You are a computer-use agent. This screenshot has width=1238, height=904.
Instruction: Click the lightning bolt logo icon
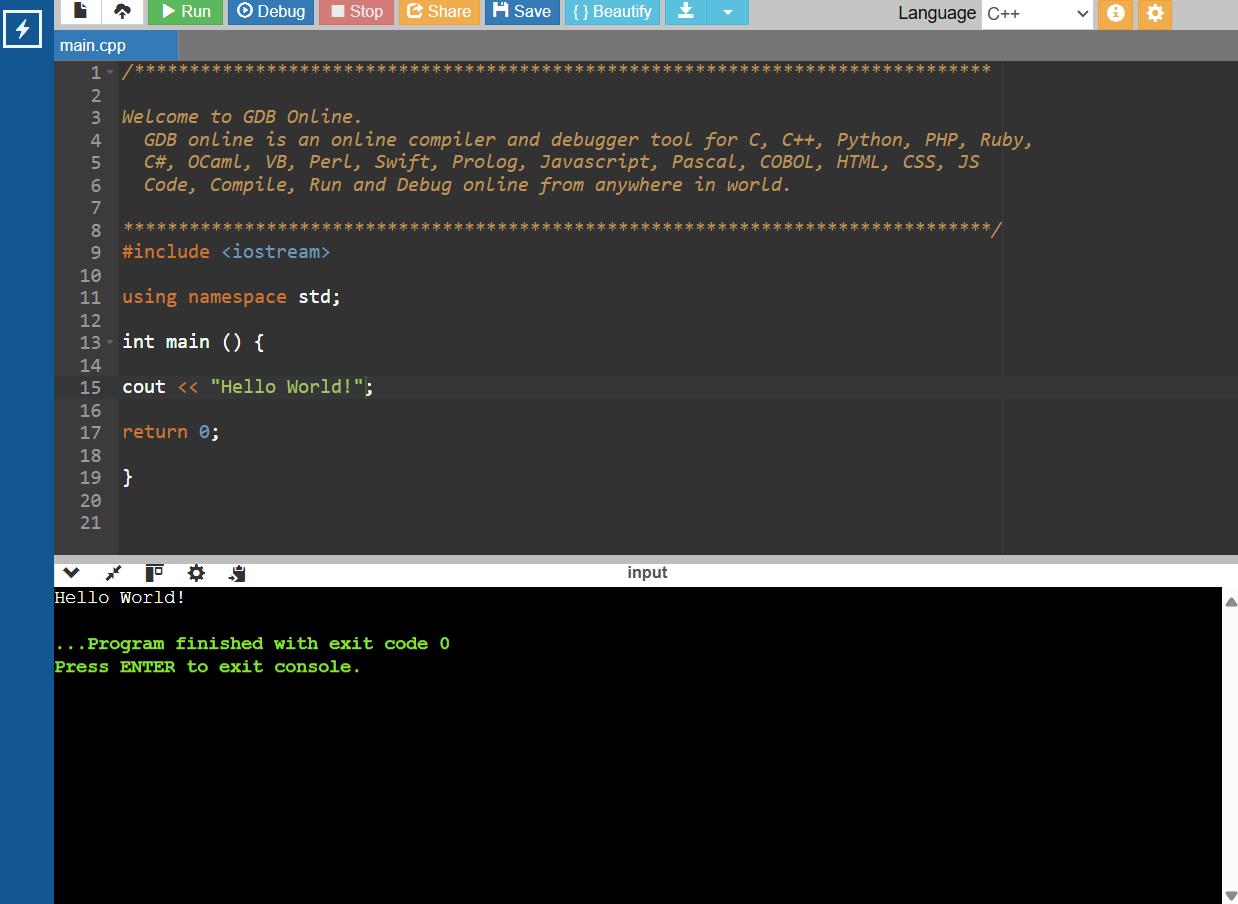point(22,29)
